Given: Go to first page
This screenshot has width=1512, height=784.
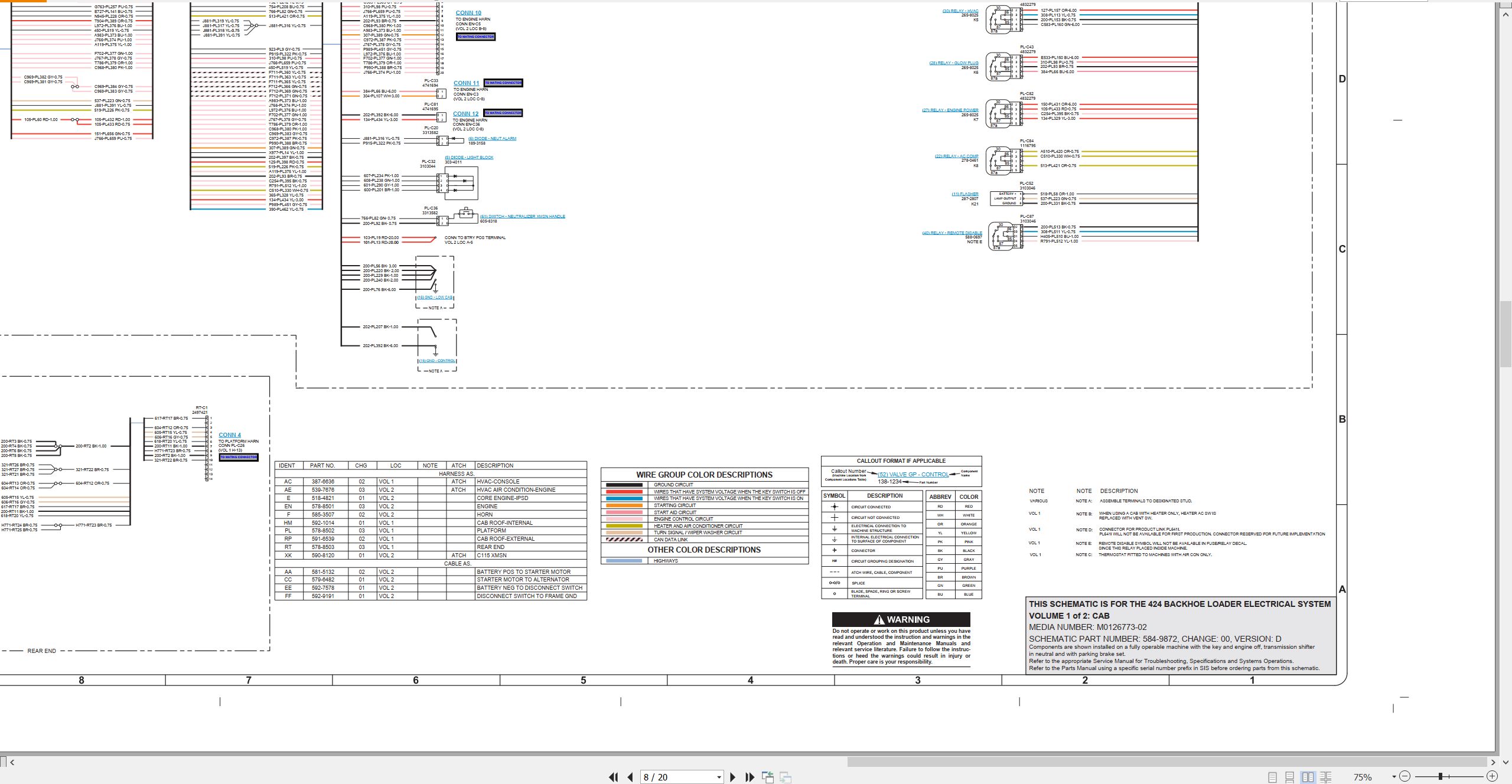Looking at the screenshot, I should [x=614, y=777].
